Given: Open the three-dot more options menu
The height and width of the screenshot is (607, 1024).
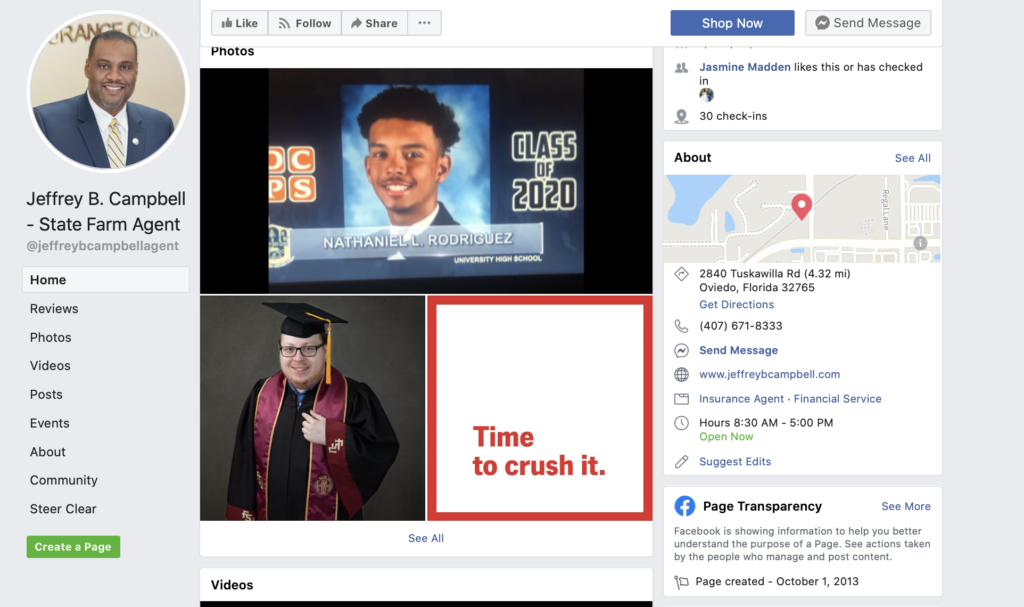Looking at the screenshot, I should click(x=424, y=23).
